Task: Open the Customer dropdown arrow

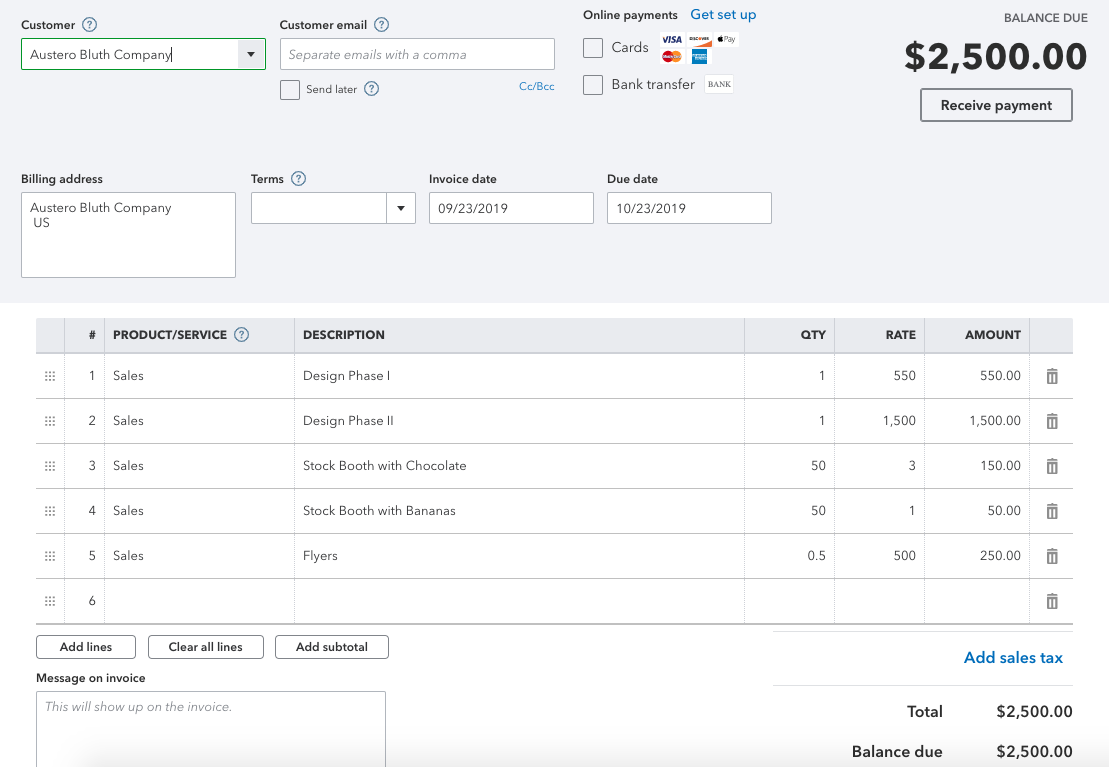Action: (x=251, y=54)
